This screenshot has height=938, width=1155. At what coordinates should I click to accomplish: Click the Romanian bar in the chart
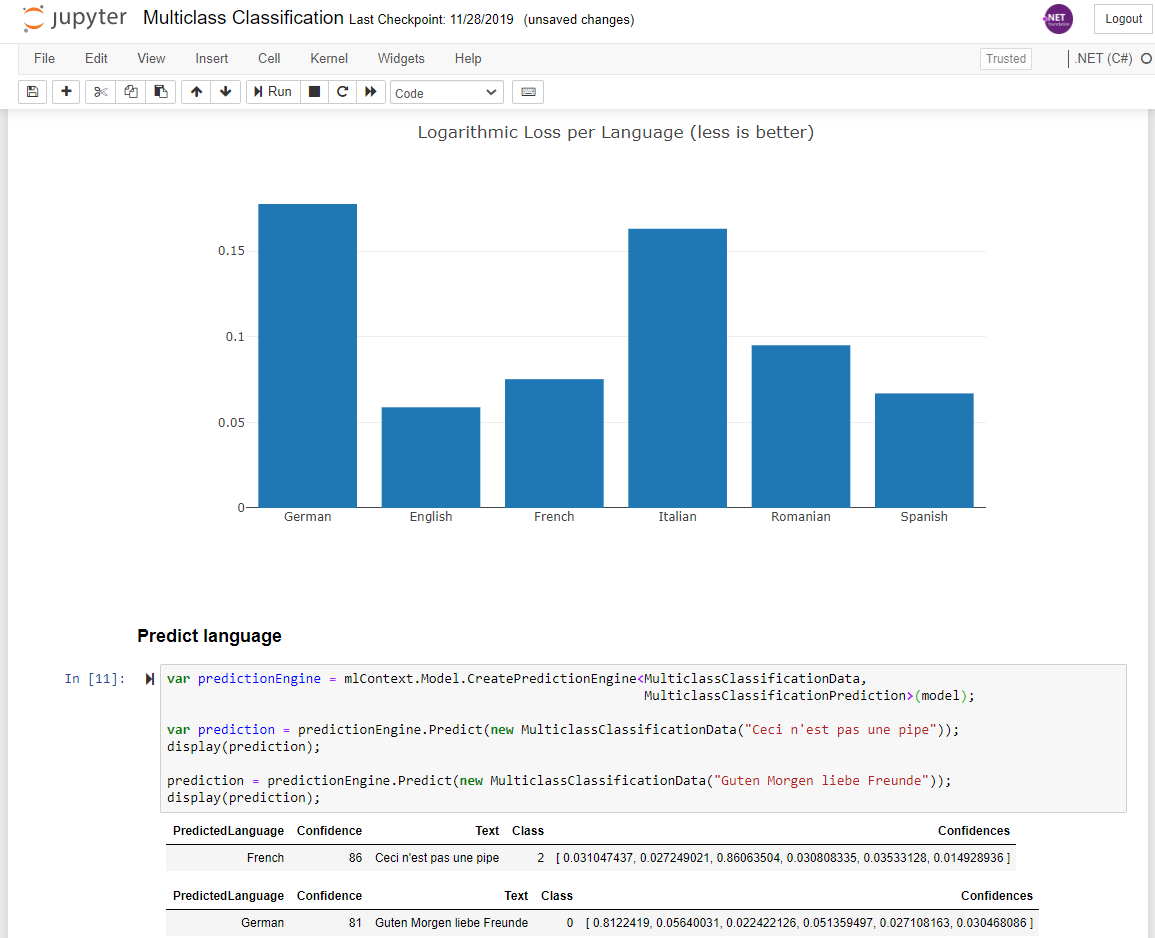[x=801, y=426]
